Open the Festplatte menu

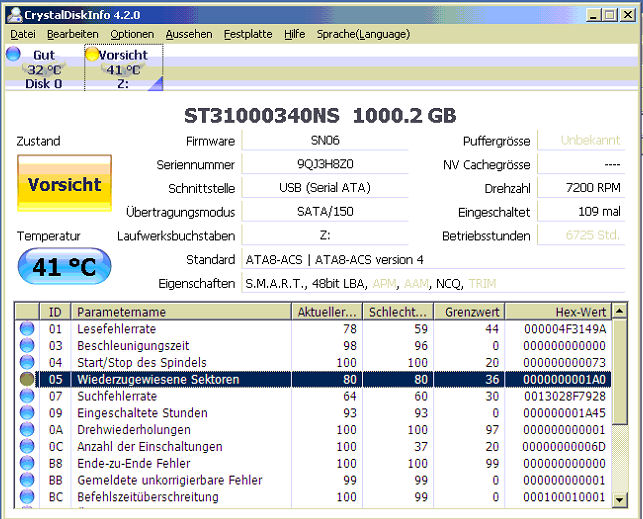click(x=248, y=34)
